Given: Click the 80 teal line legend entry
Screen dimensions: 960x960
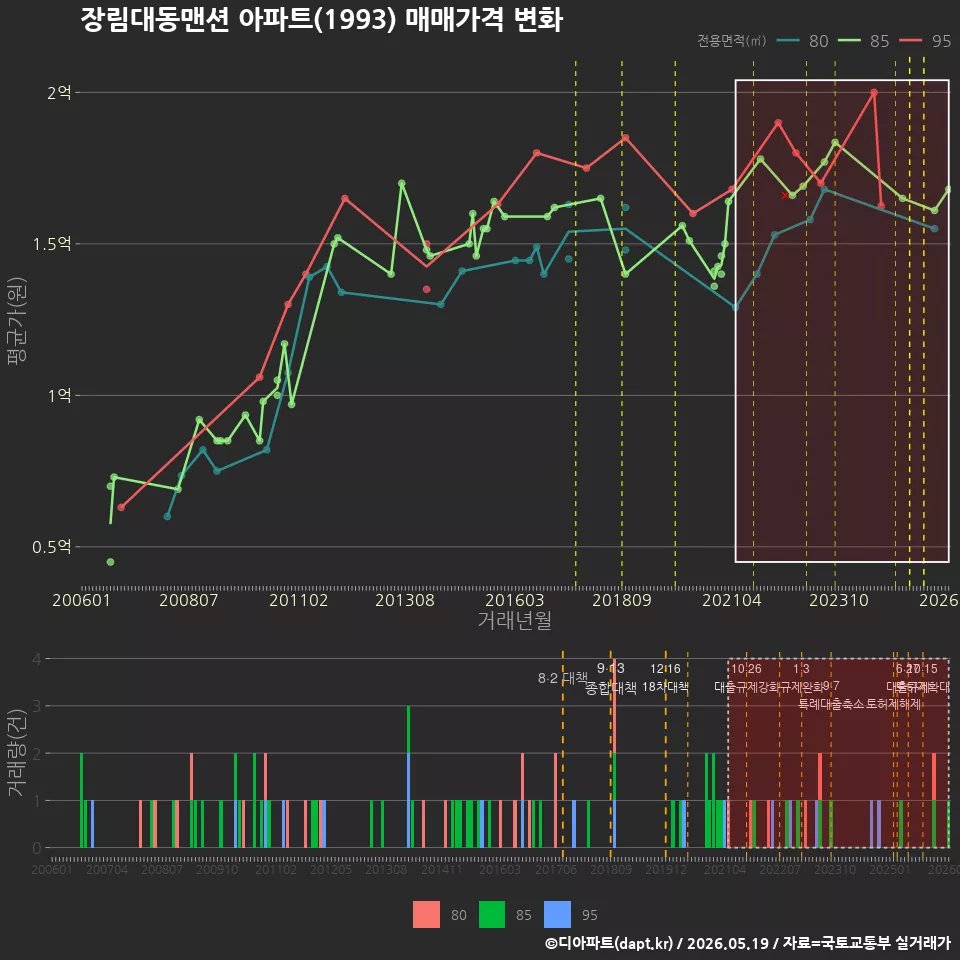Looking at the screenshot, I should click(802, 41).
